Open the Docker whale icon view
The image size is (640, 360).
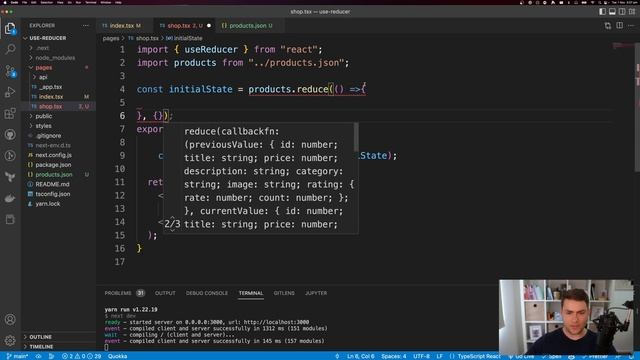click(10, 198)
